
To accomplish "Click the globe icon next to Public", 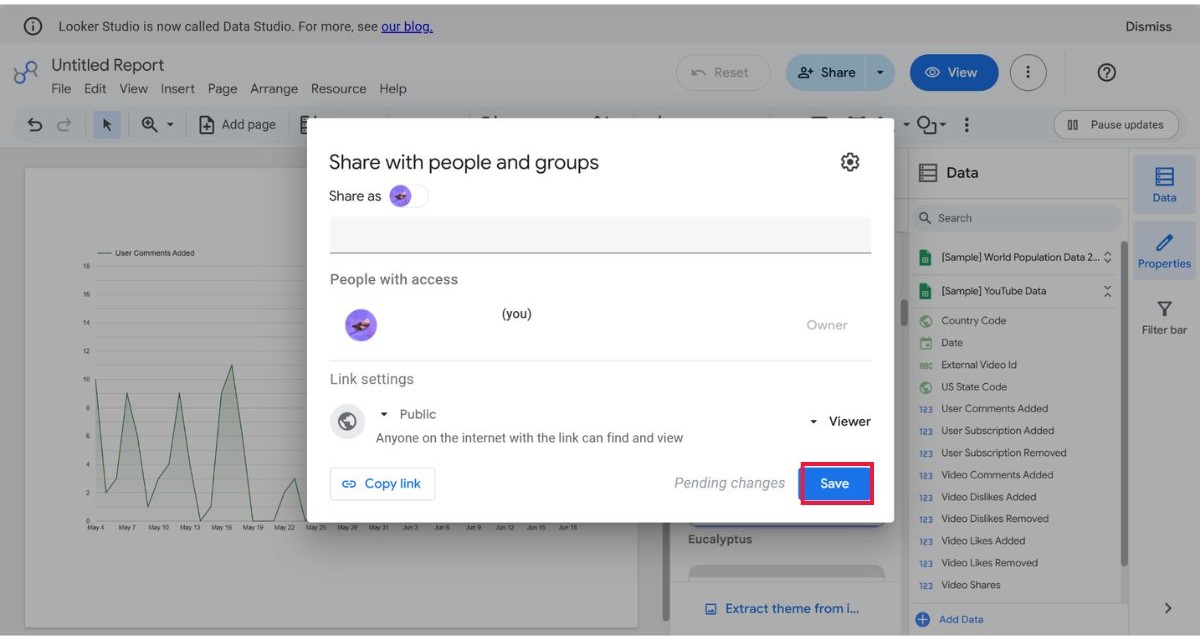I will click(347, 421).
